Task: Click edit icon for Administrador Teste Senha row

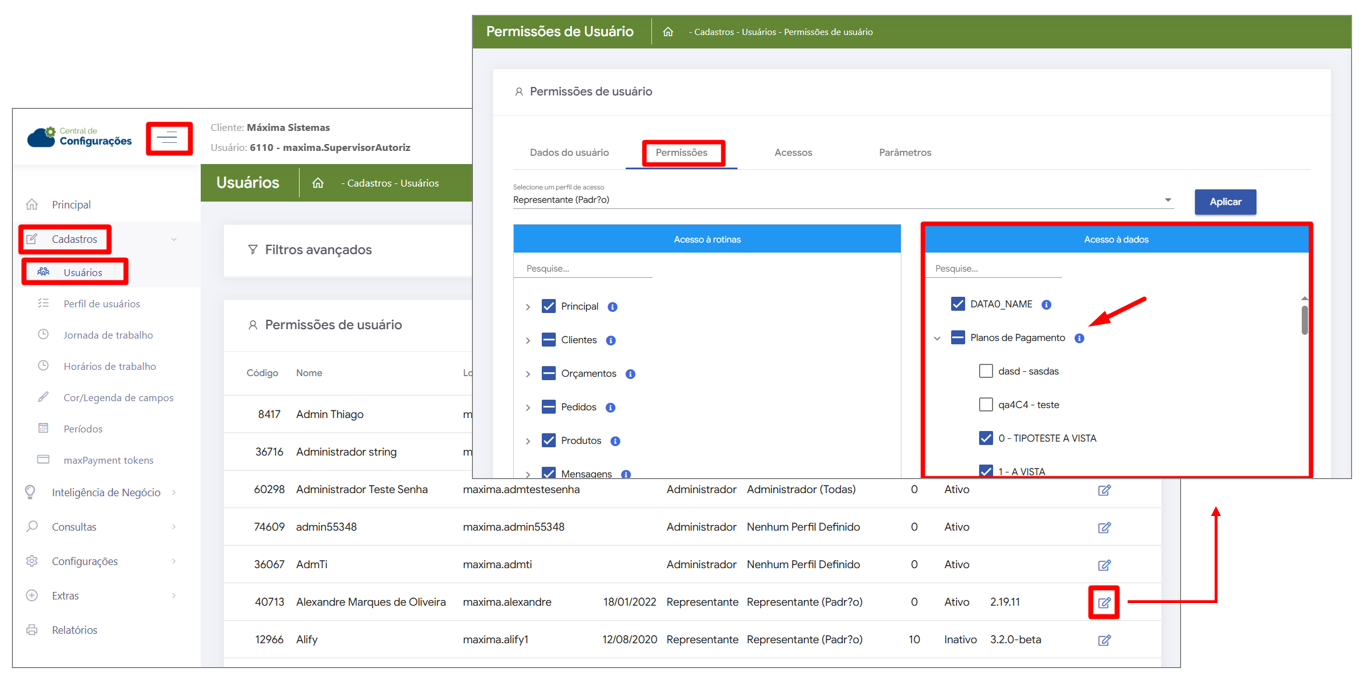Action: click(x=1104, y=490)
